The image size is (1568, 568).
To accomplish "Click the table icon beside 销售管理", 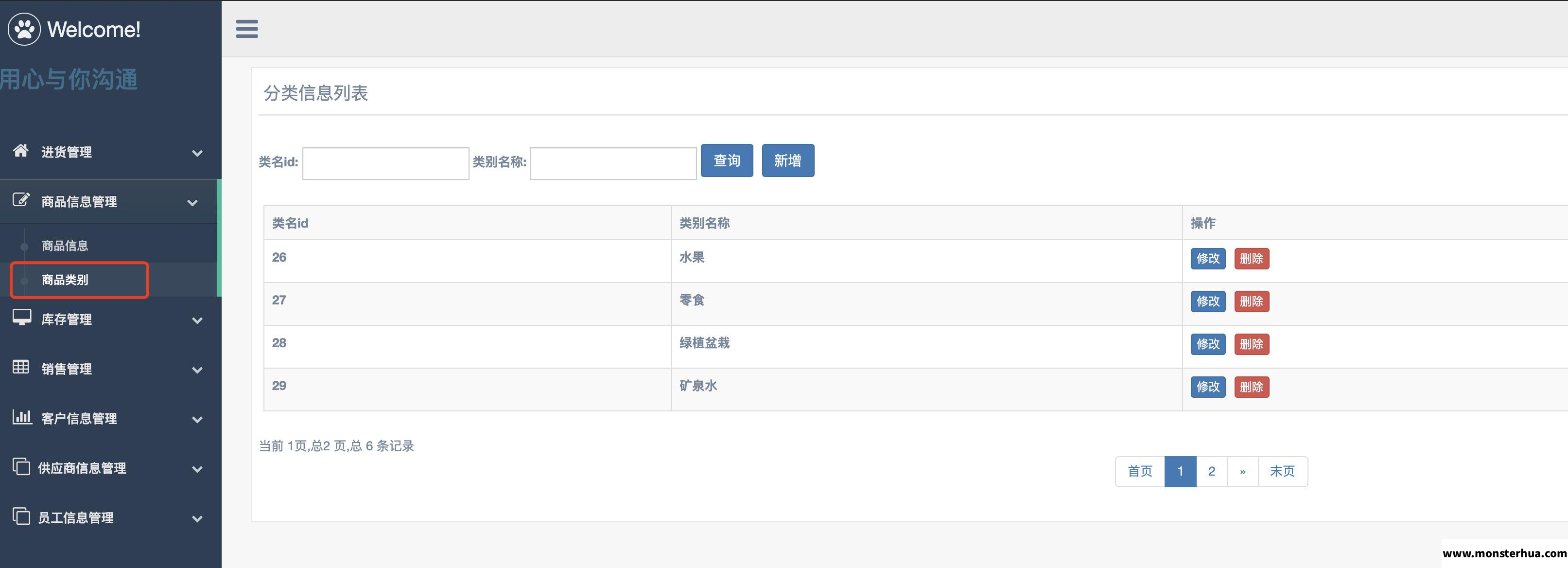I will click(x=21, y=367).
